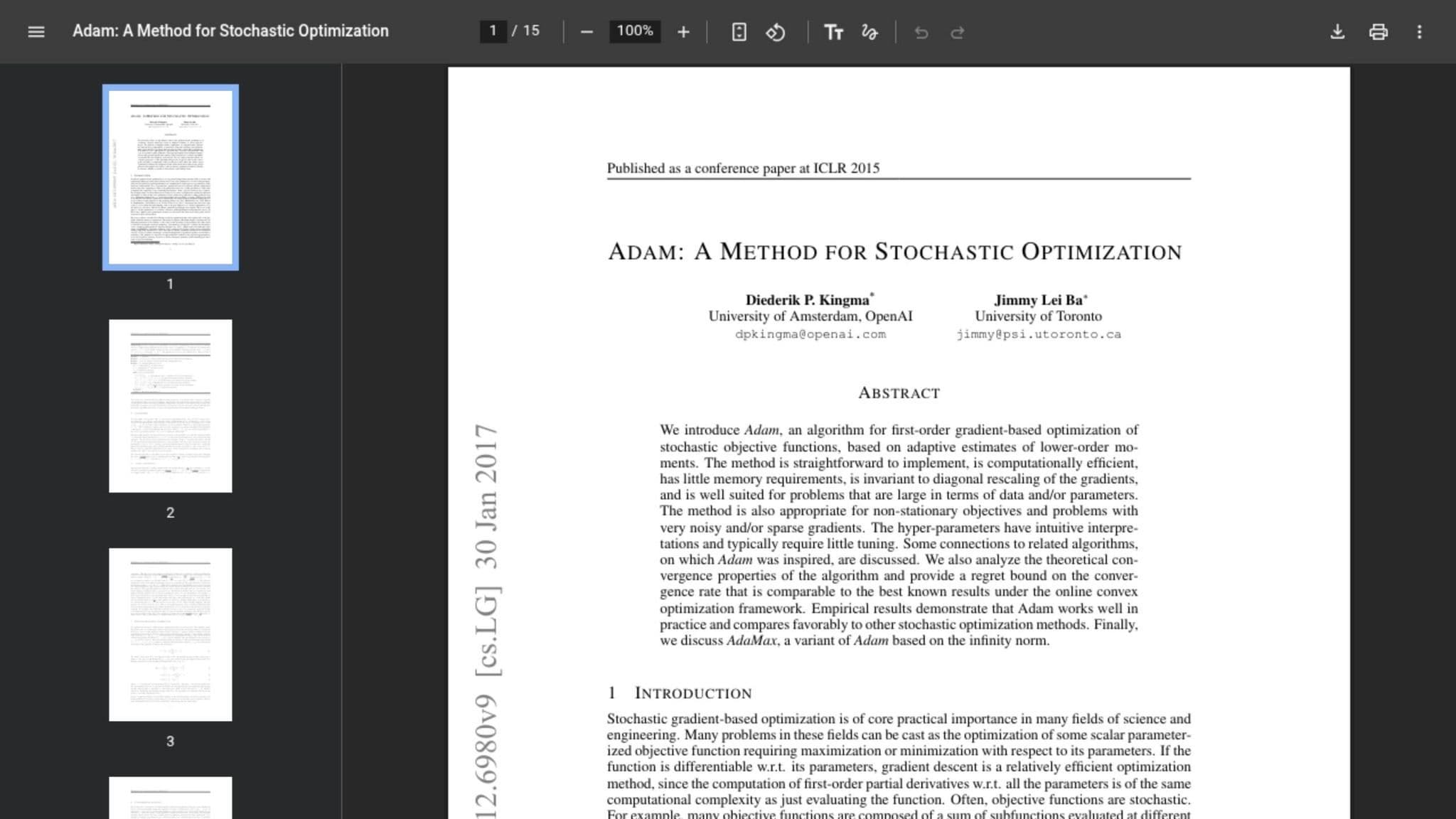Select the add text annotation tool
The image size is (1456, 819).
[833, 32]
